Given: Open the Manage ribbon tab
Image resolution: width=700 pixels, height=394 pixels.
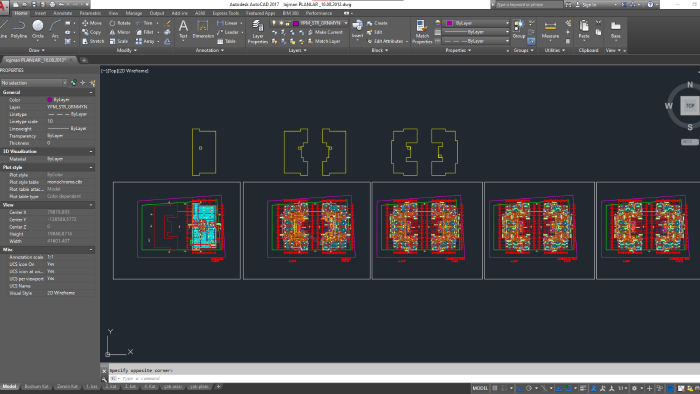Looking at the screenshot, I should tap(133, 13).
